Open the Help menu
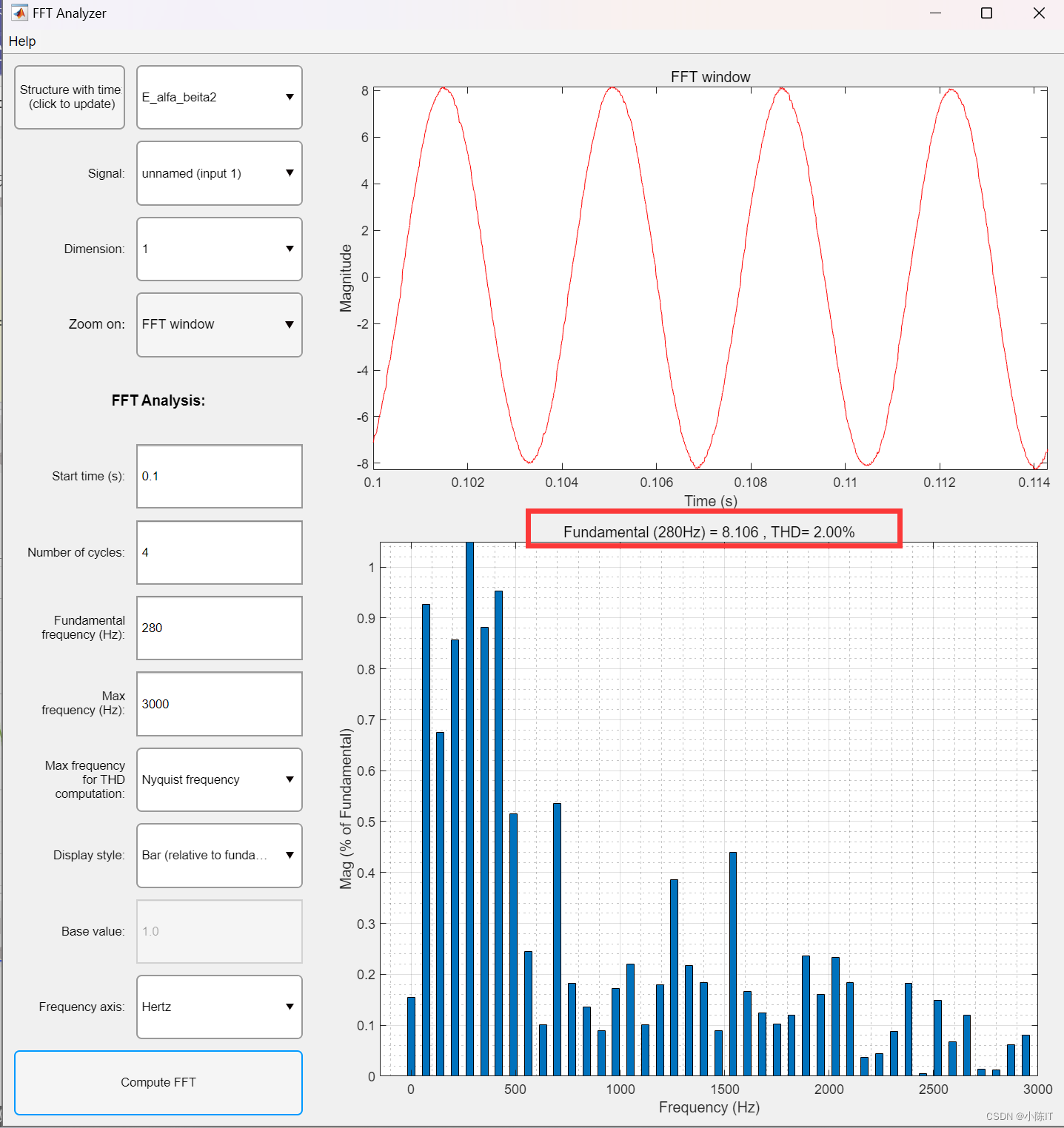 22,41
